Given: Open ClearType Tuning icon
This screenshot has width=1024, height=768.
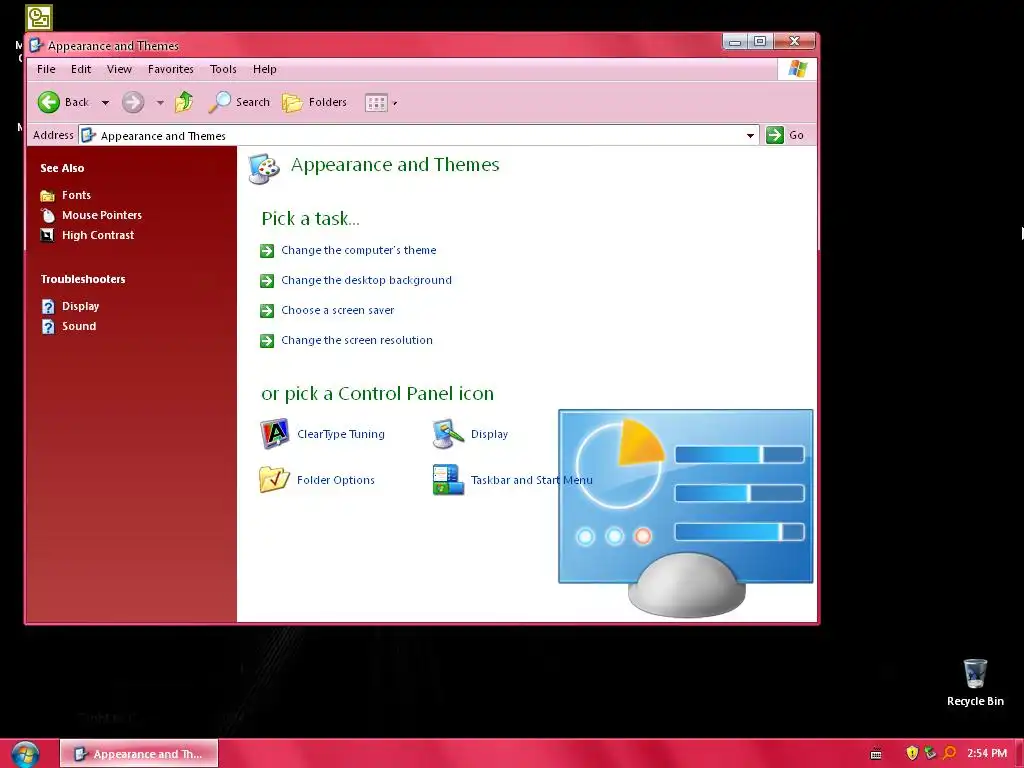Looking at the screenshot, I should point(274,434).
